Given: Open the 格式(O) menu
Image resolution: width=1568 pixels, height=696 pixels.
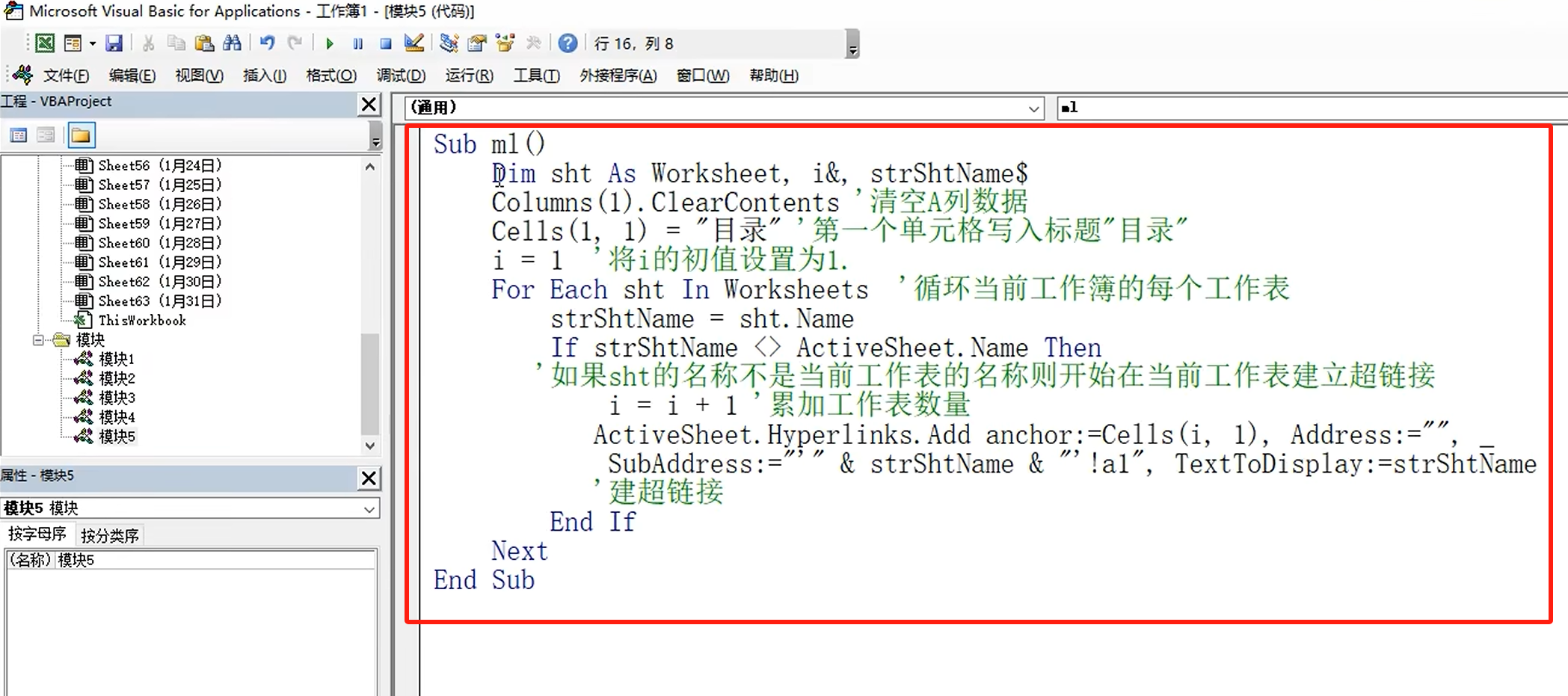Looking at the screenshot, I should tap(331, 76).
